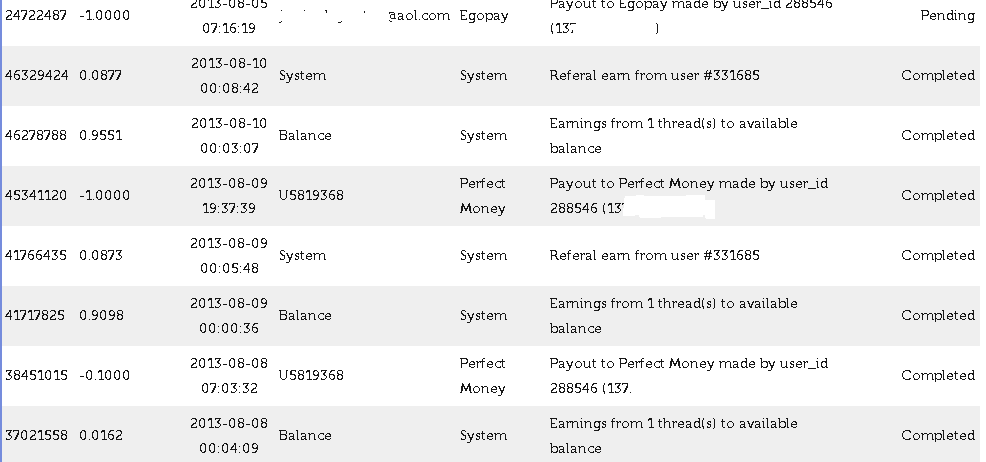The image size is (986, 462).
Task: Open transaction 45341120
Action: [x=36, y=196]
